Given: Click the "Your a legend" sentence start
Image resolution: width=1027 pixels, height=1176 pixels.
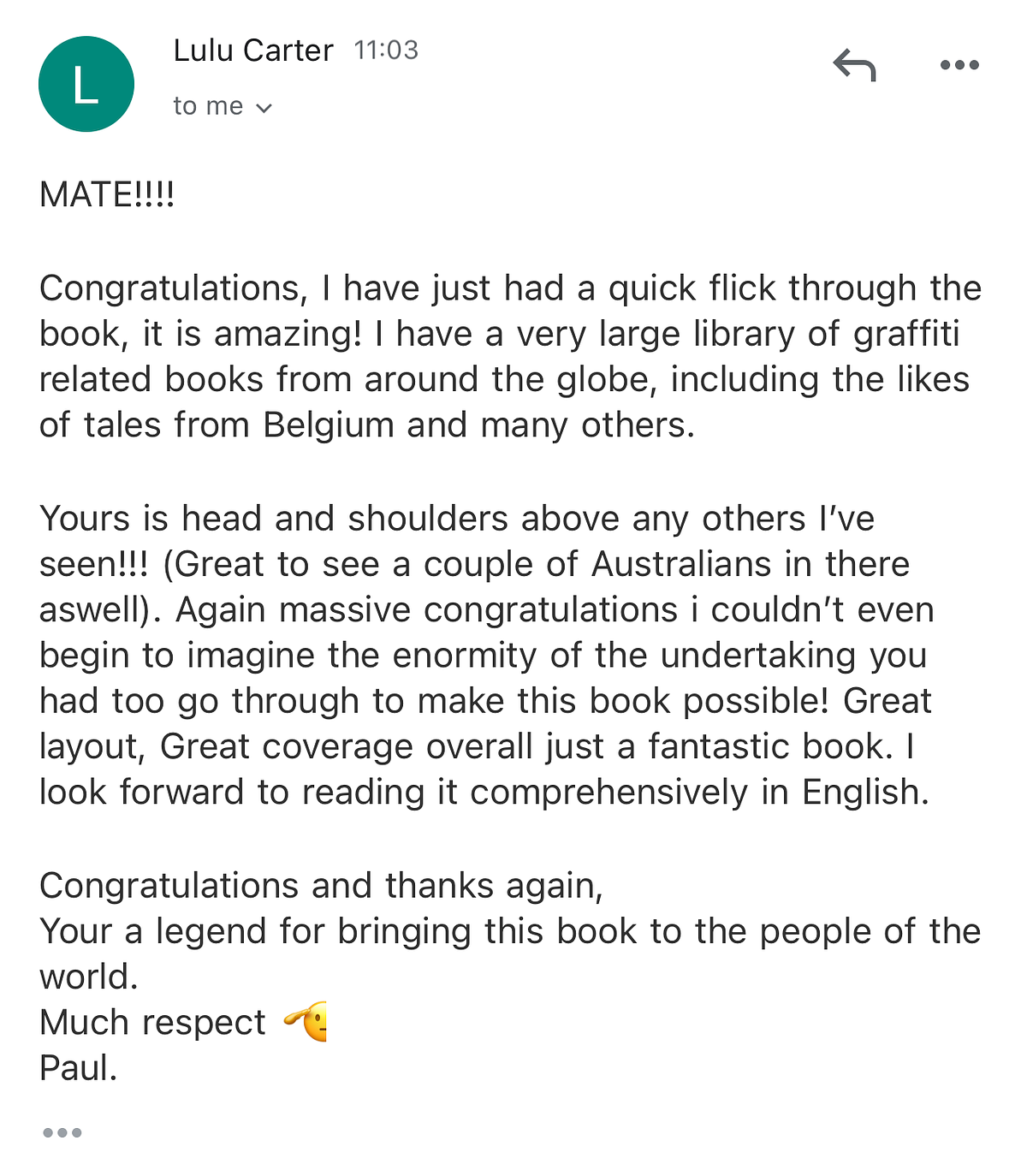Looking at the screenshot, I should pos(154,931).
